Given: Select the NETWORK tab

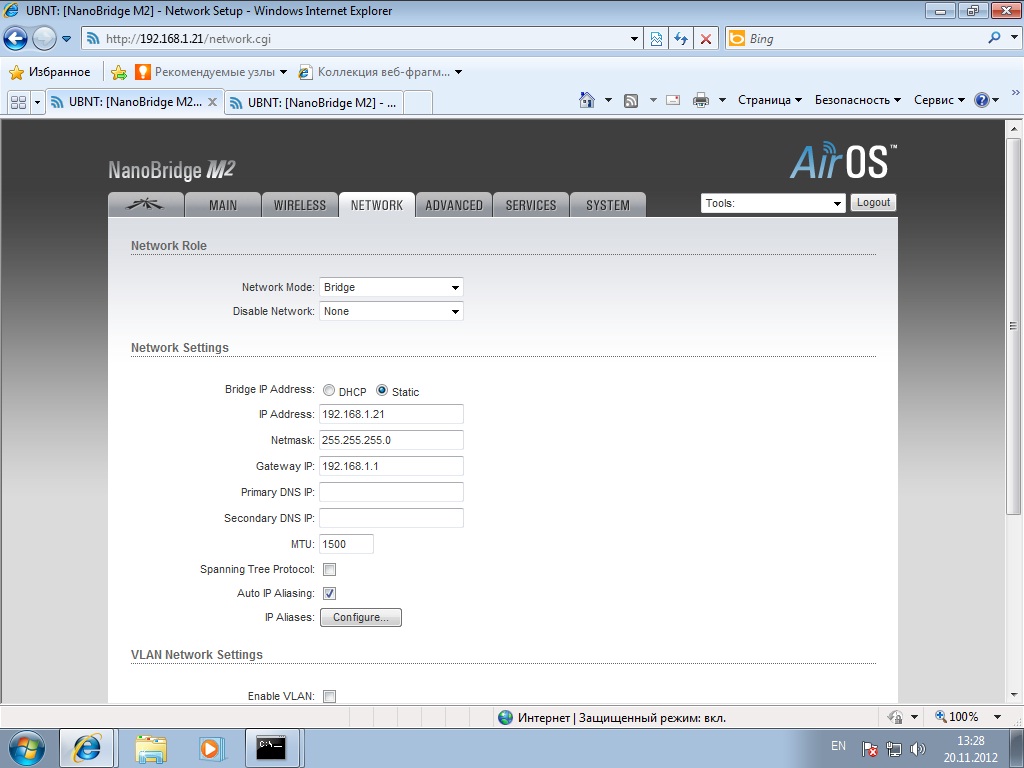Looking at the screenshot, I should tap(377, 205).
